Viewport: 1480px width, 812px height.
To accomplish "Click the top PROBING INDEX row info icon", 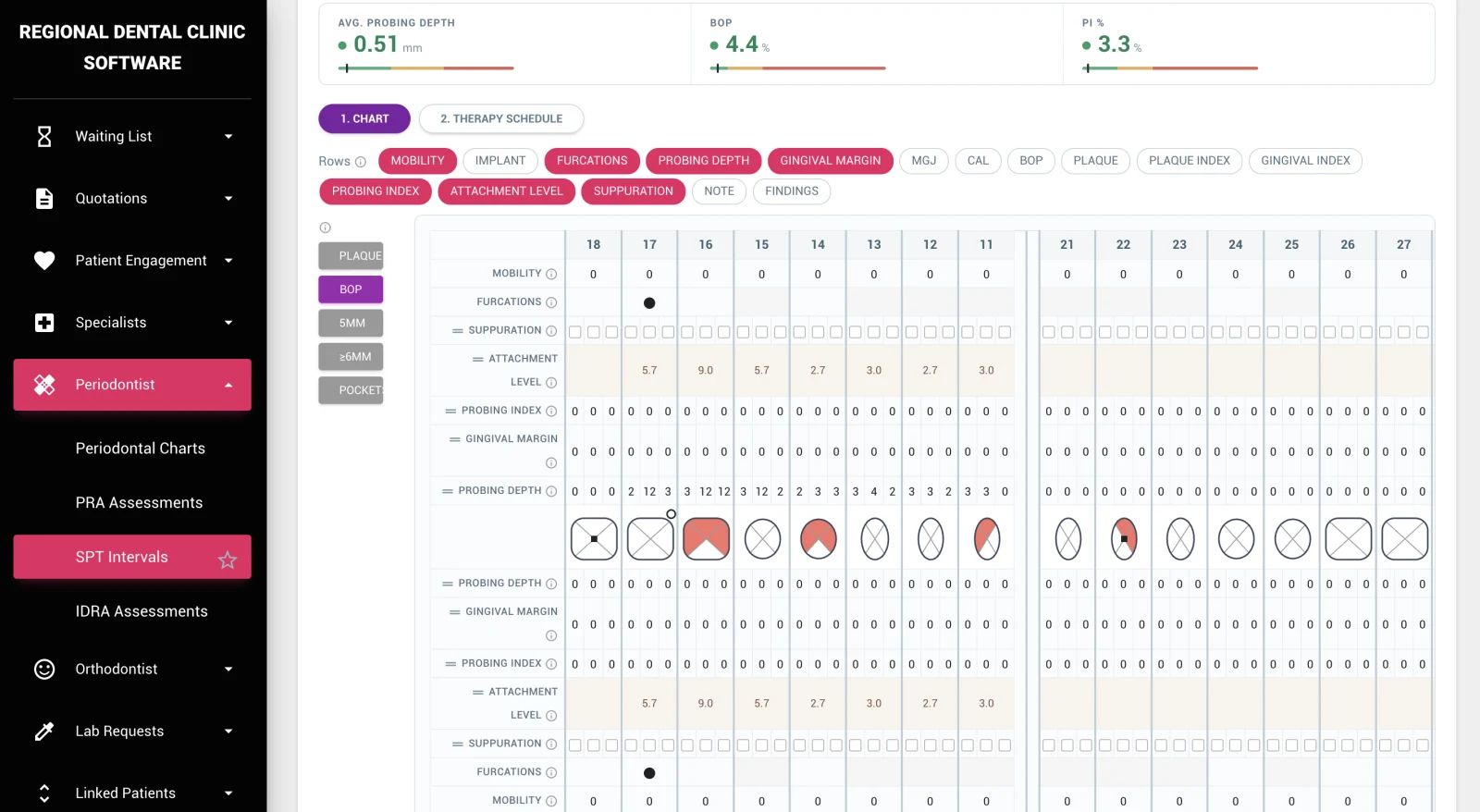I will (x=551, y=411).
